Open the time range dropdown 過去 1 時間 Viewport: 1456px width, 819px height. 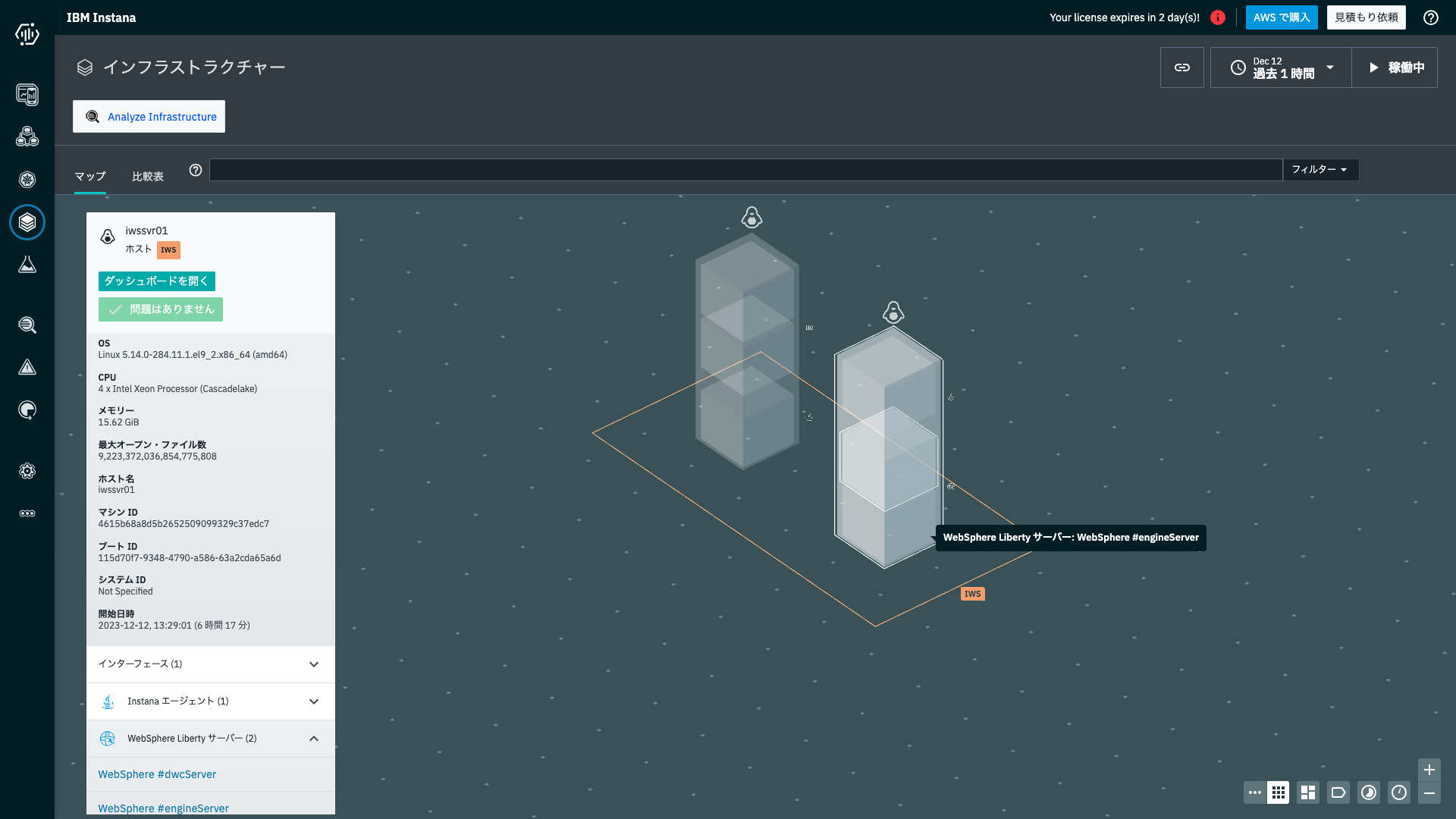tap(1281, 67)
